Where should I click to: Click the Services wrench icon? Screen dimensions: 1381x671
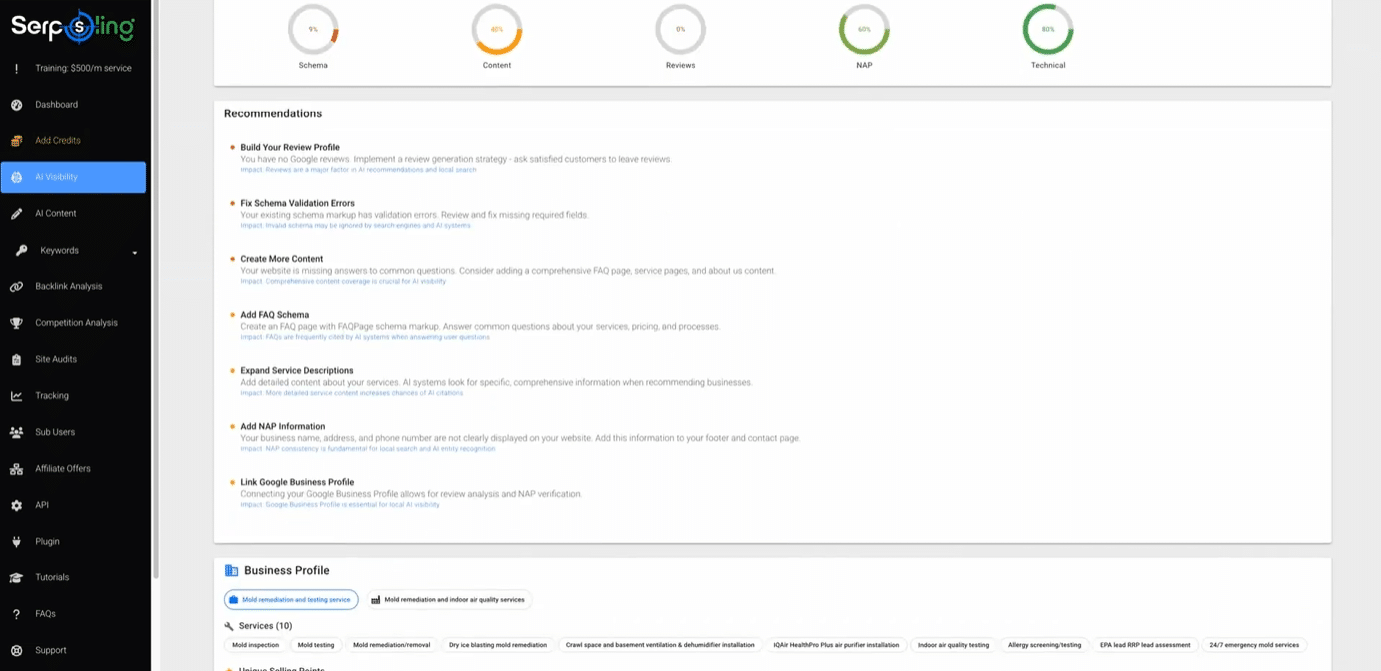coord(229,626)
